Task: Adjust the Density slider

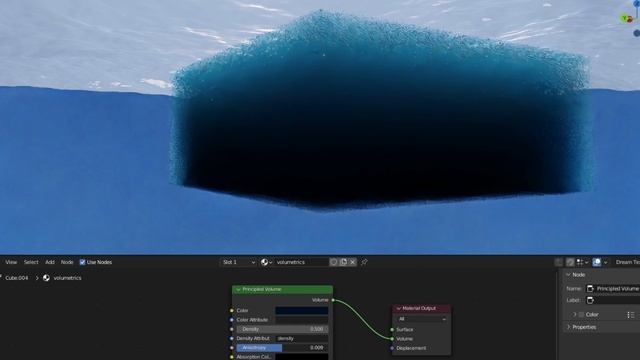Action: (282, 329)
